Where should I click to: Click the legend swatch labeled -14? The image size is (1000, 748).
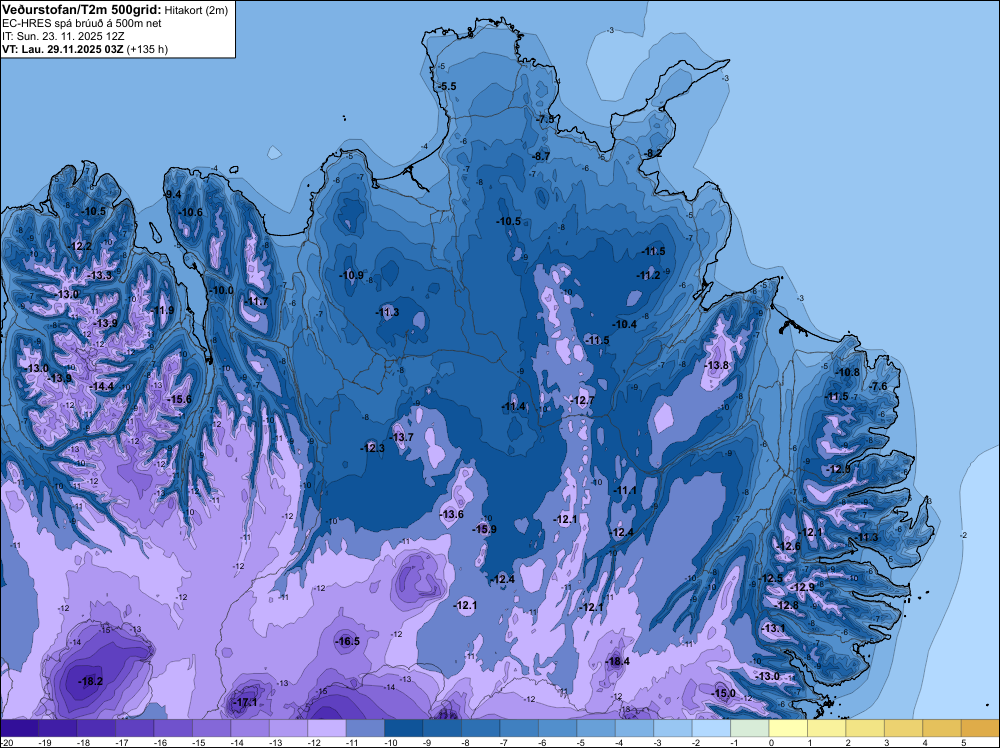(x=250, y=728)
